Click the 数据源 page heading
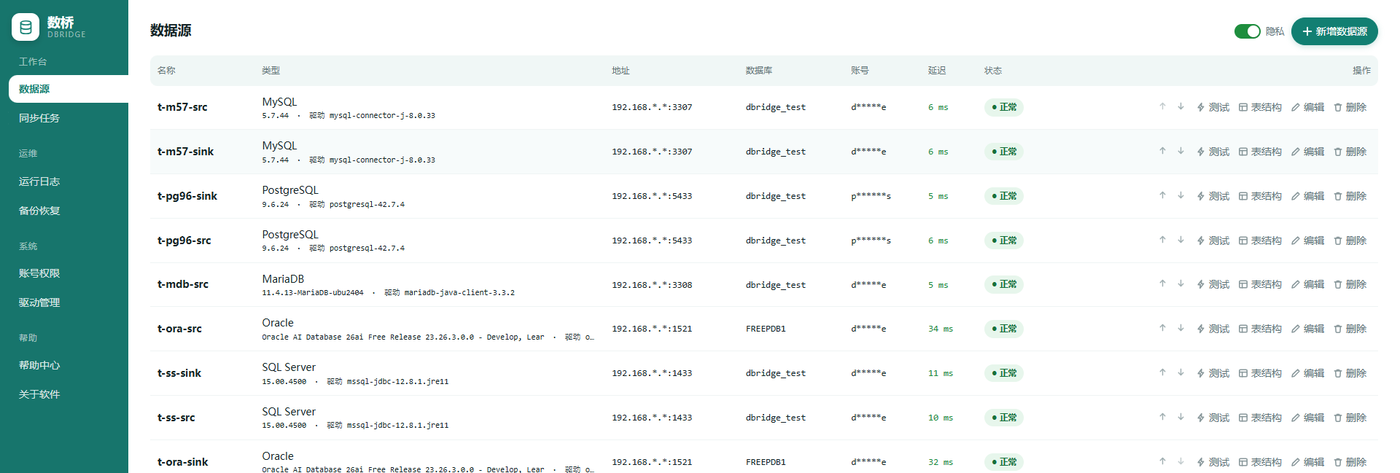 point(170,31)
